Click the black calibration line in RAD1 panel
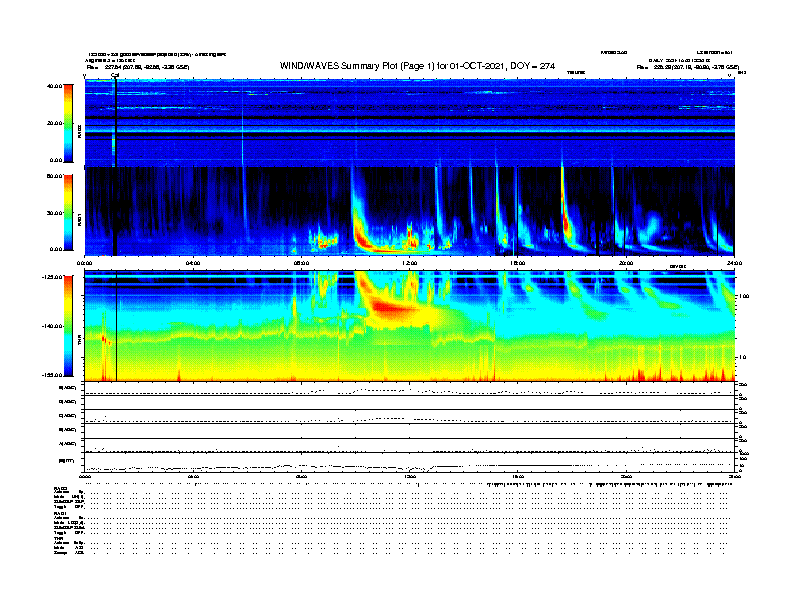 [114, 210]
